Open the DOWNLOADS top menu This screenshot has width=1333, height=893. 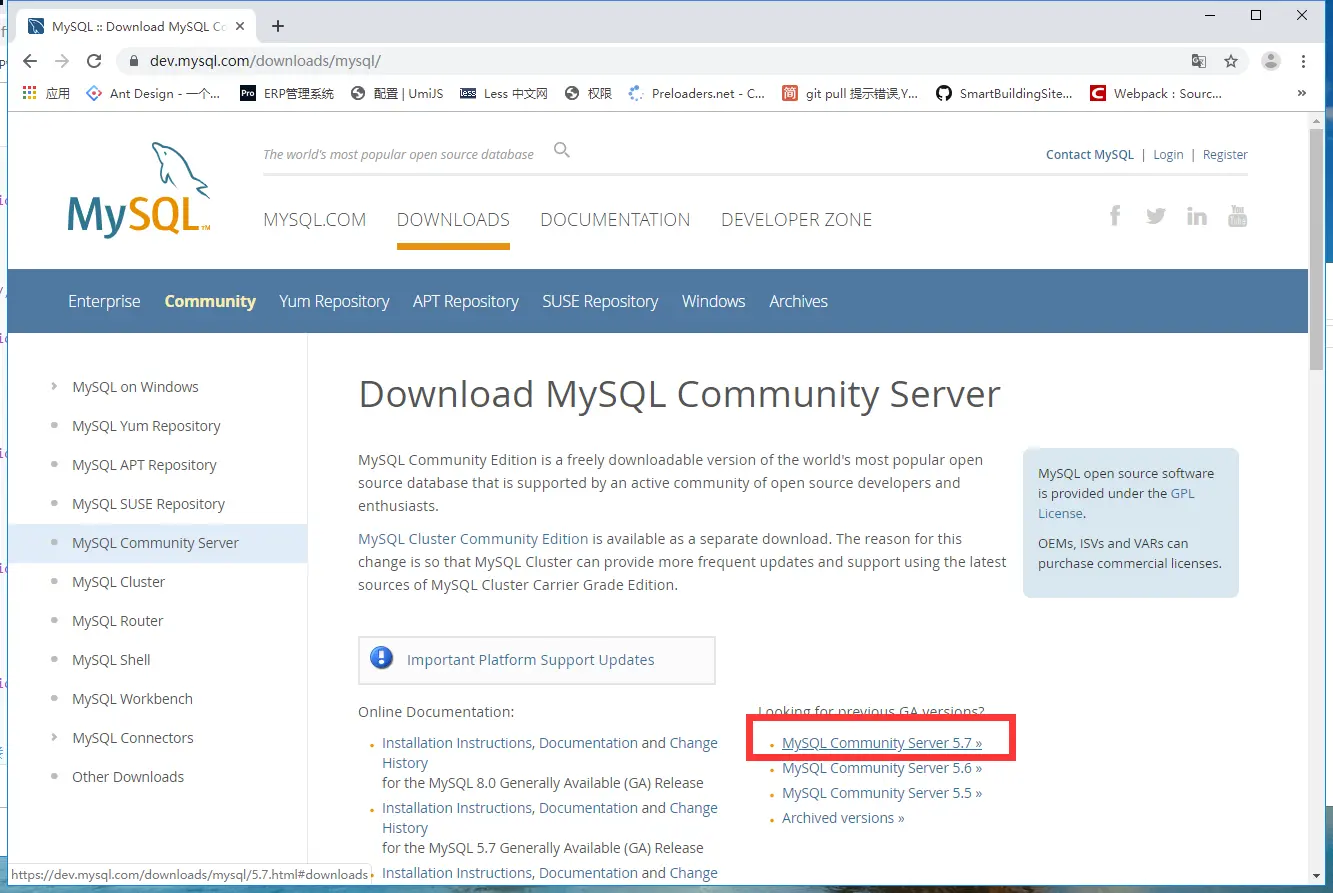pos(453,220)
